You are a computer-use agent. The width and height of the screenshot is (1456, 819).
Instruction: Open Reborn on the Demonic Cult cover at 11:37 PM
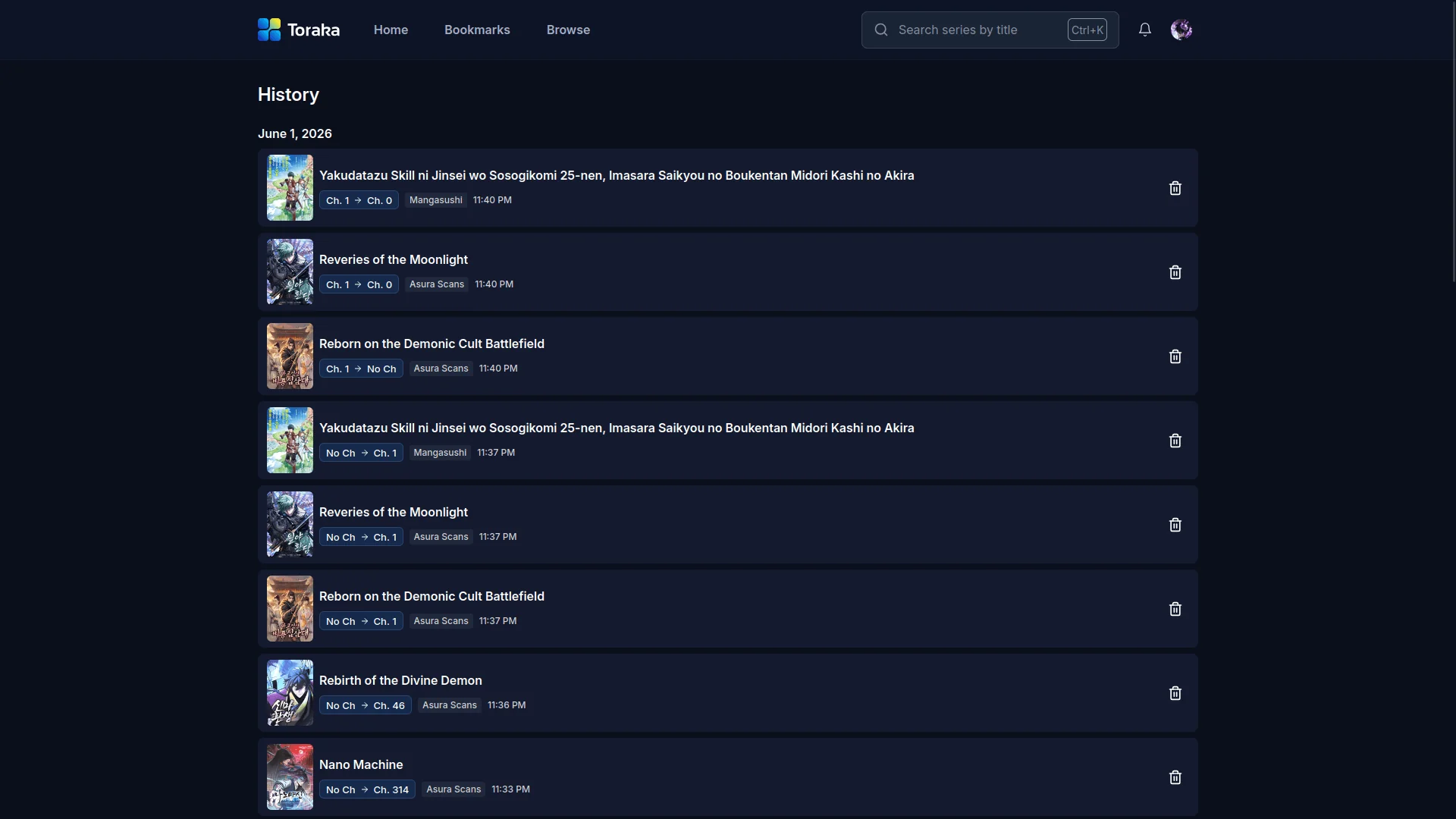290,609
